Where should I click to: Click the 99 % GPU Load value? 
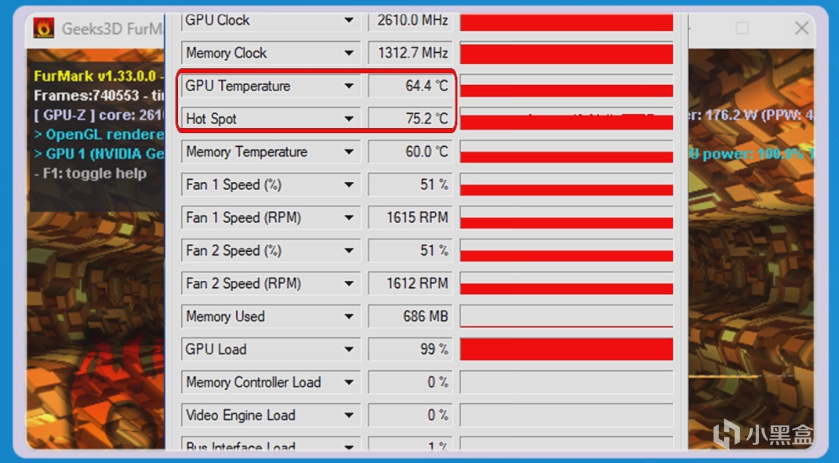tap(410, 350)
